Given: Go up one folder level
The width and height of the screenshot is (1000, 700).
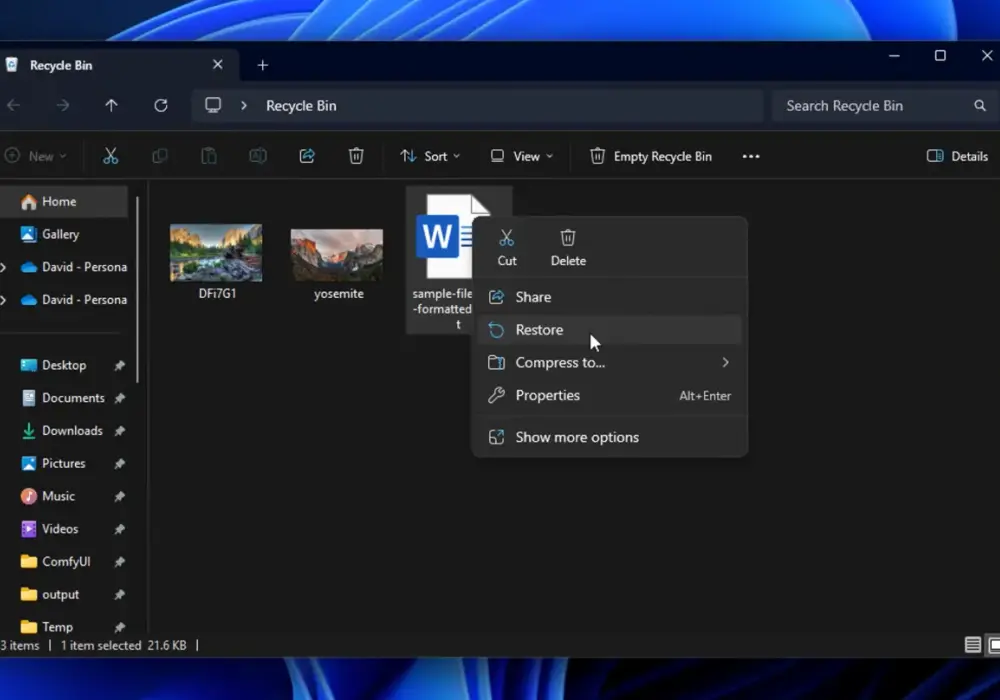Looking at the screenshot, I should (111, 105).
